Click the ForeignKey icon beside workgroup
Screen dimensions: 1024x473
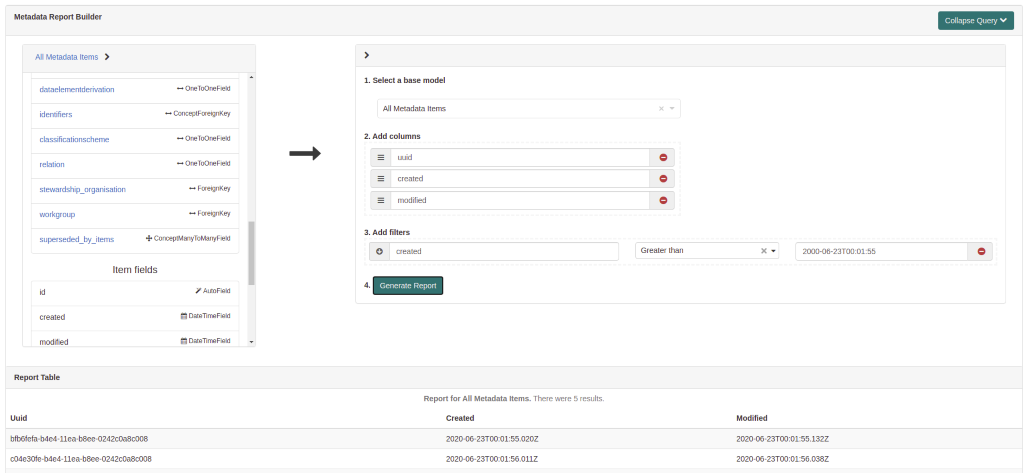click(193, 214)
